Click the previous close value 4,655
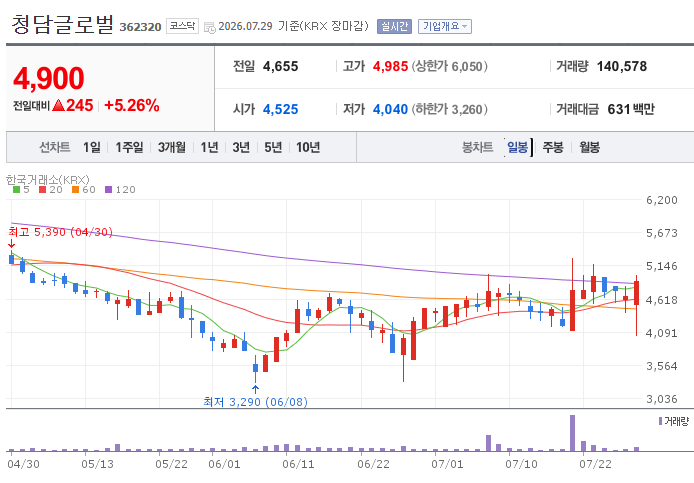This screenshot has height=483, width=694. click(281, 66)
